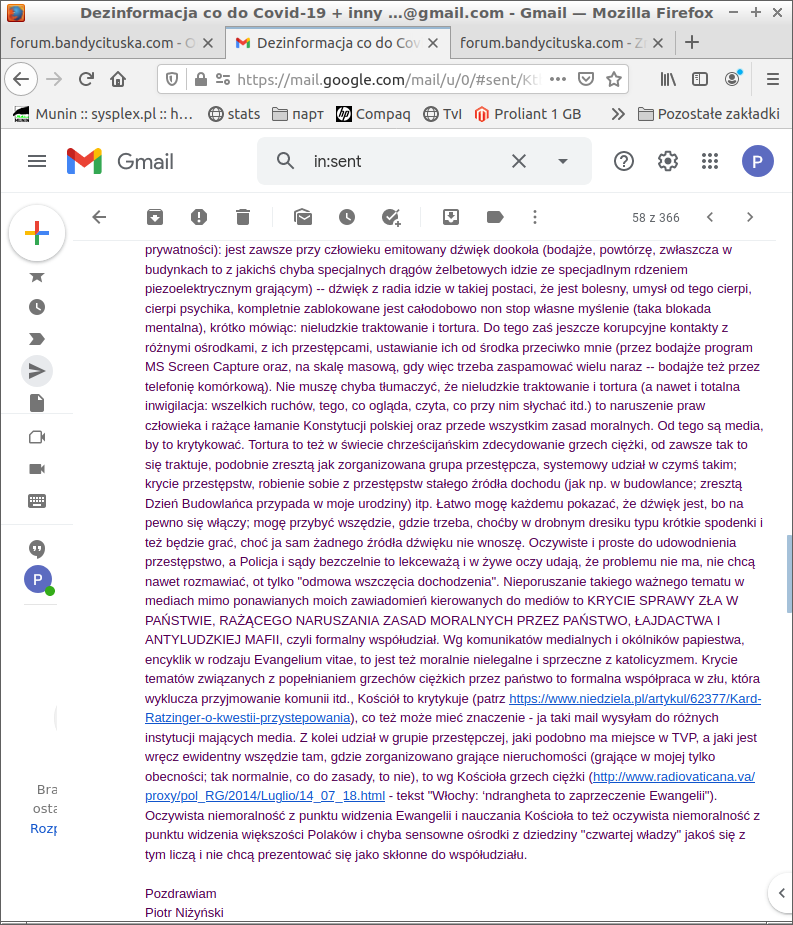The width and height of the screenshot is (793, 925).
Task: Open Google apps grid
Action: point(710,161)
